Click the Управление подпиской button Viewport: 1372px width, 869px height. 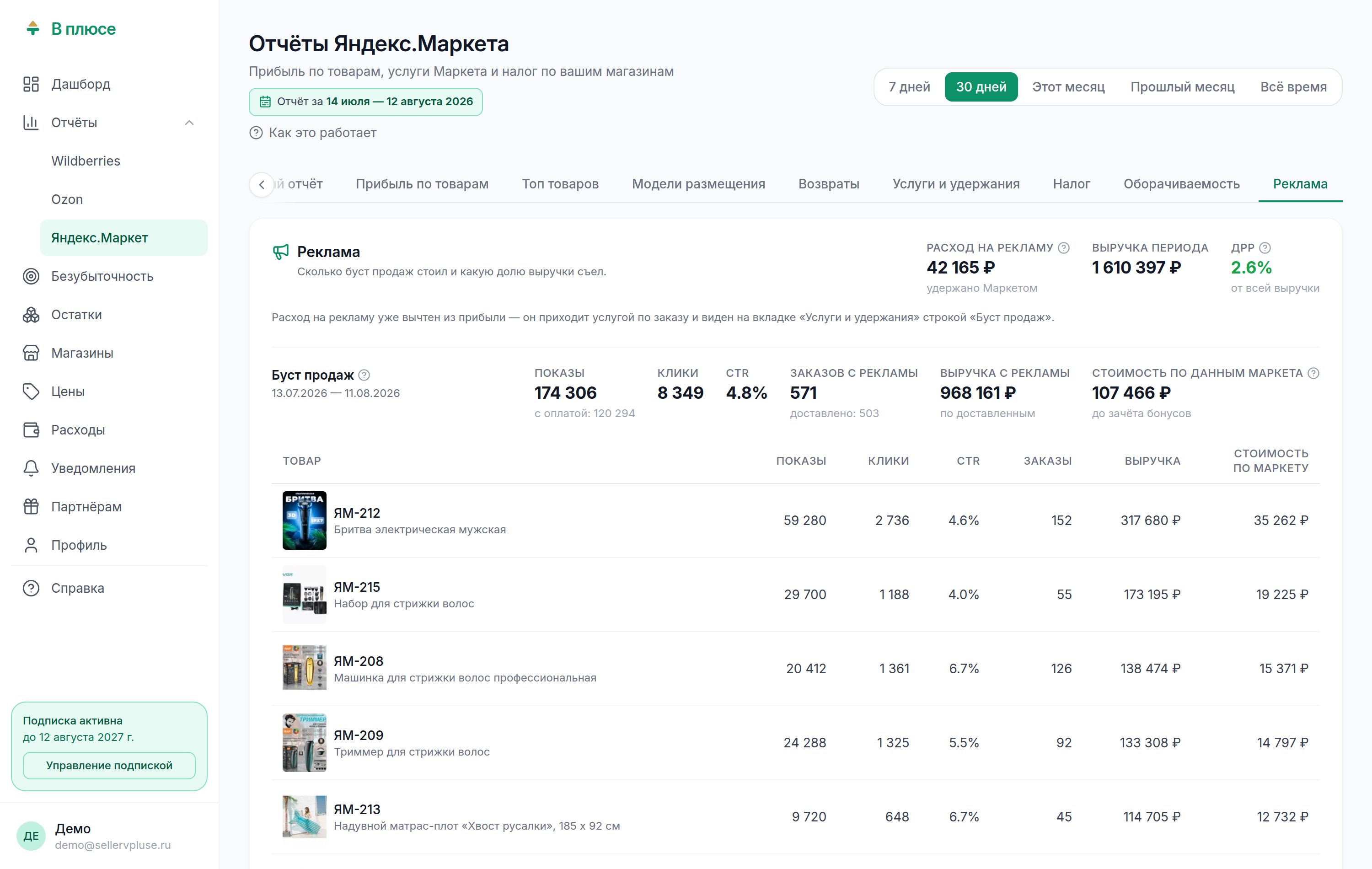pyautogui.click(x=109, y=766)
